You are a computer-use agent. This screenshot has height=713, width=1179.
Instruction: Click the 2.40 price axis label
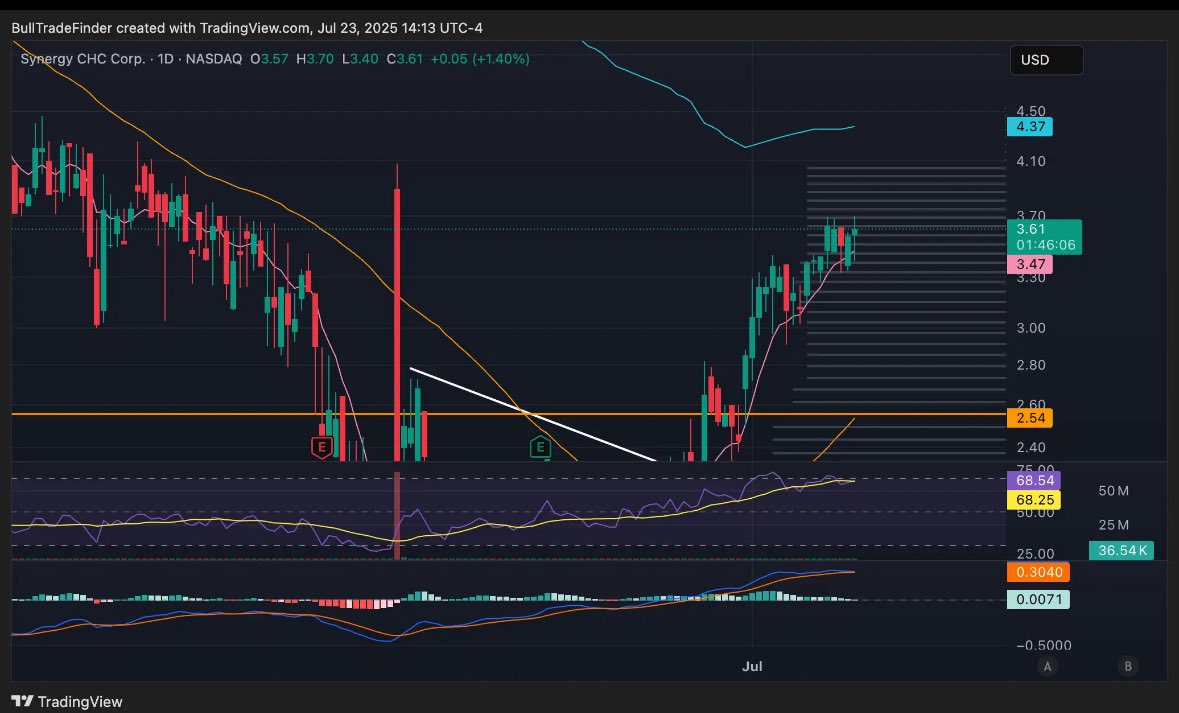tap(1030, 448)
